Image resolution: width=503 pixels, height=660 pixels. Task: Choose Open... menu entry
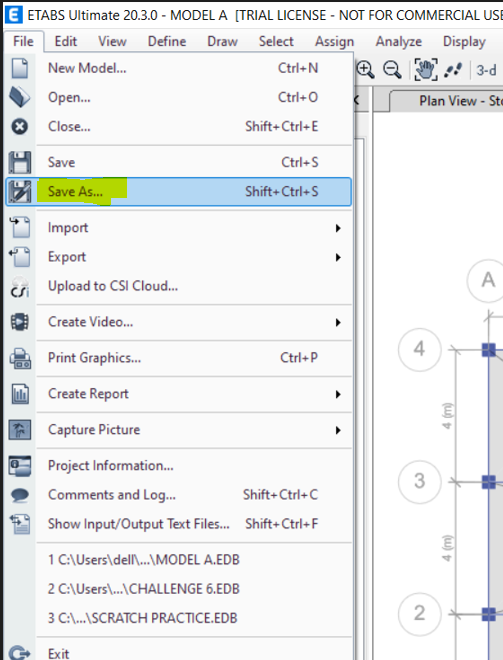click(179, 97)
